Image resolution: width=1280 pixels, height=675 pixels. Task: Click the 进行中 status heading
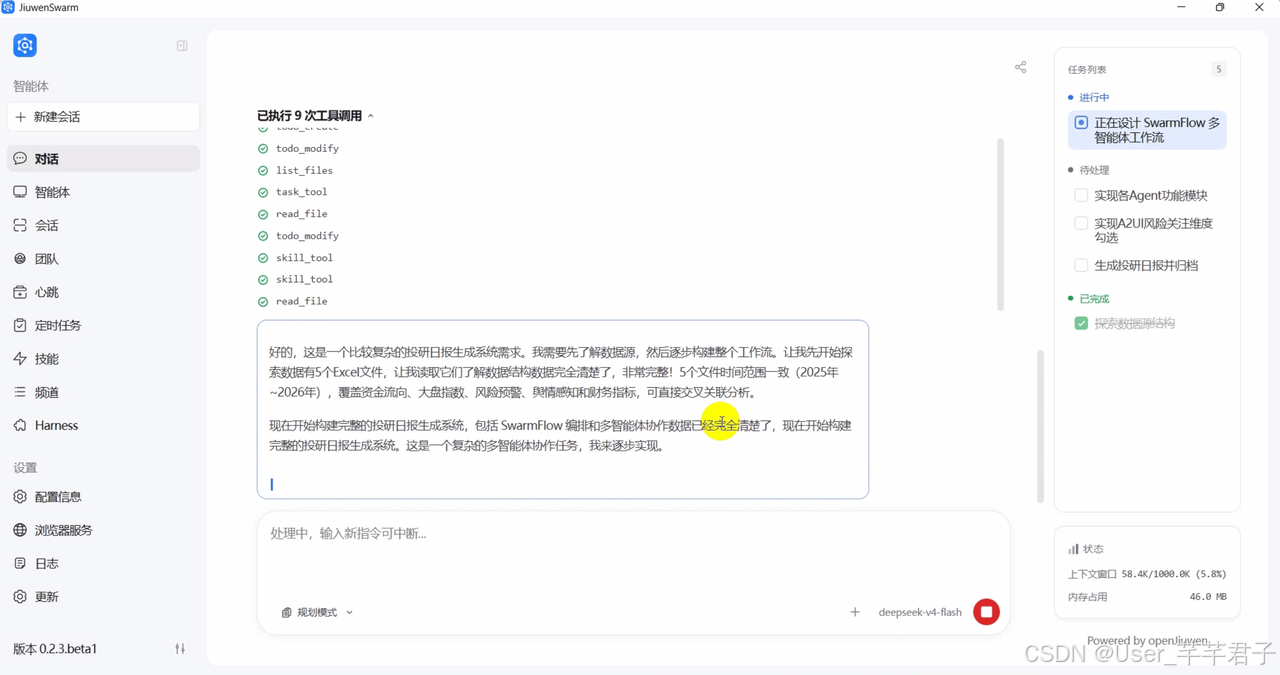(x=1094, y=98)
